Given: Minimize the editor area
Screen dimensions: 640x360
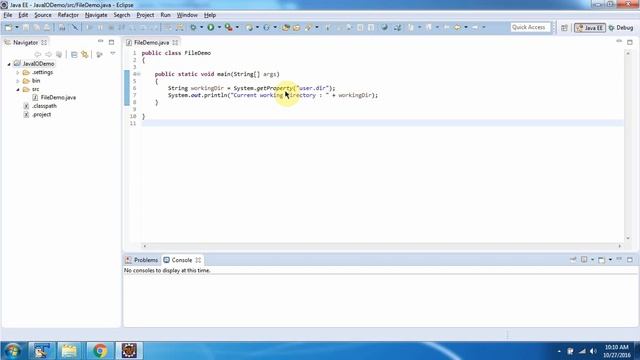Looking at the screenshot, I should point(619,42).
